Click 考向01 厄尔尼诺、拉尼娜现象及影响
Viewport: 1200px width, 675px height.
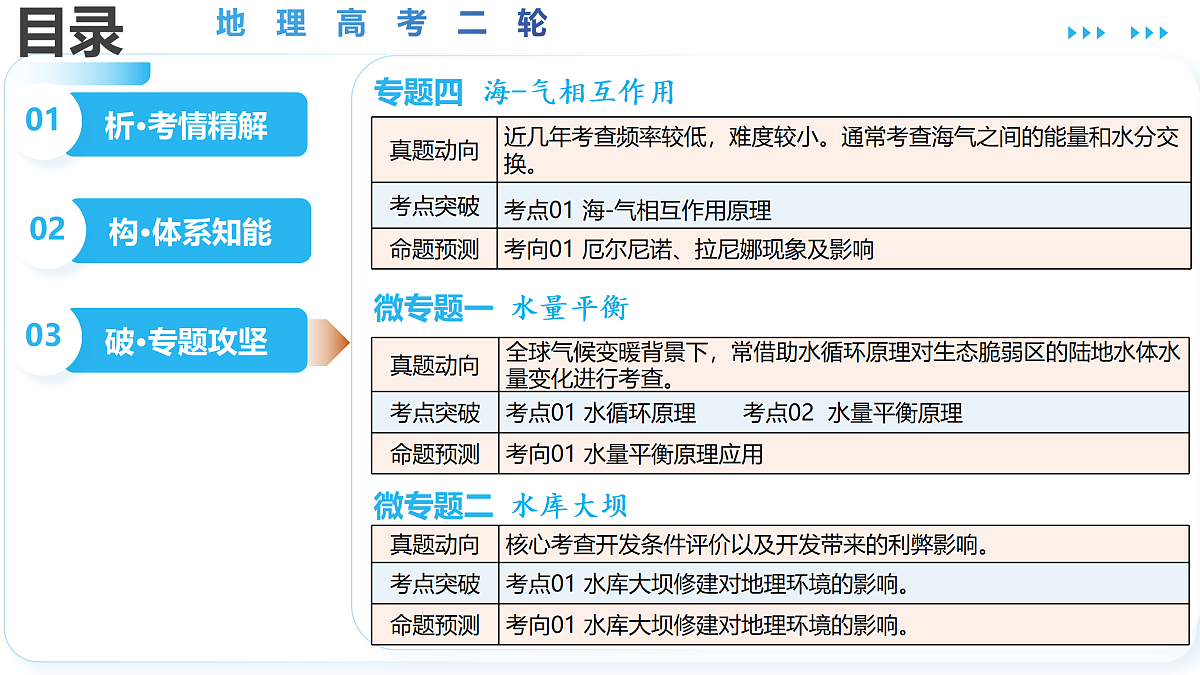689,249
